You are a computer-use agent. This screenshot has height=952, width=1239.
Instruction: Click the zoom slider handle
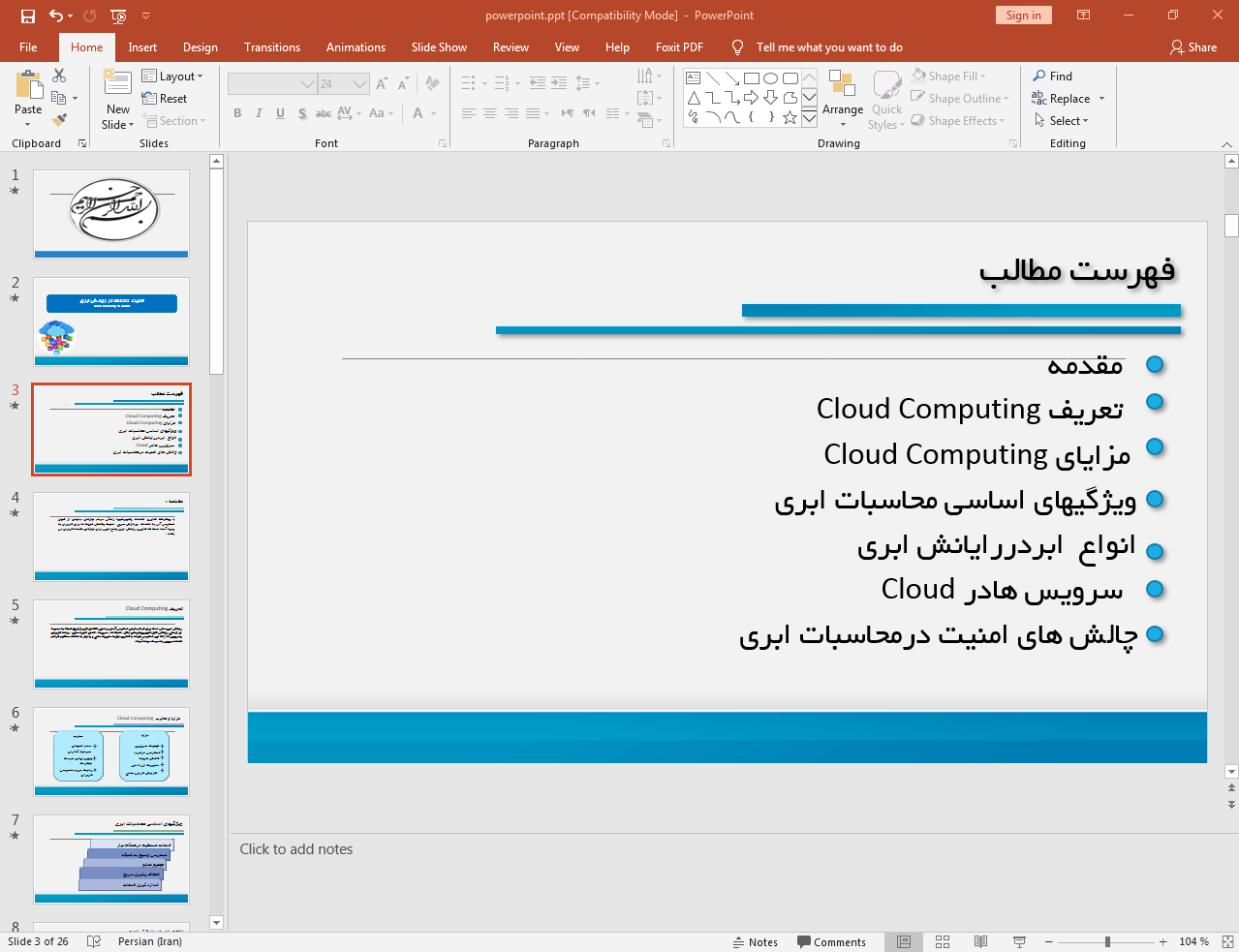[x=1107, y=941]
